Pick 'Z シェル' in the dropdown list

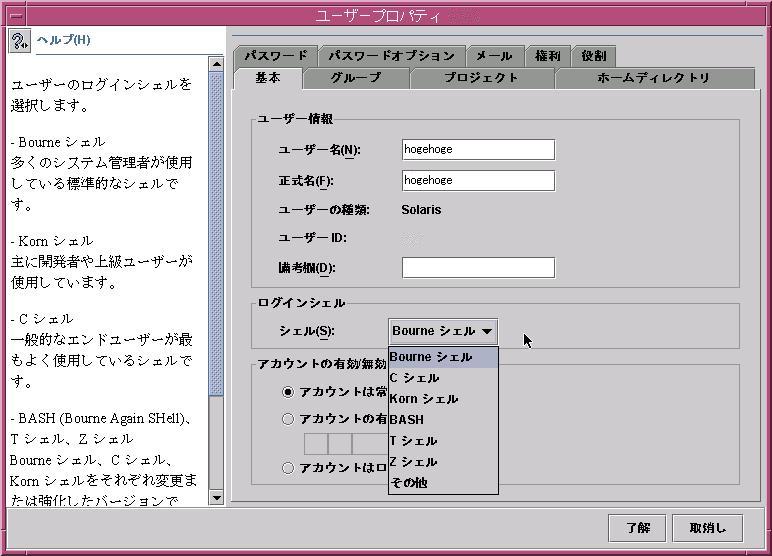coord(414,462)
